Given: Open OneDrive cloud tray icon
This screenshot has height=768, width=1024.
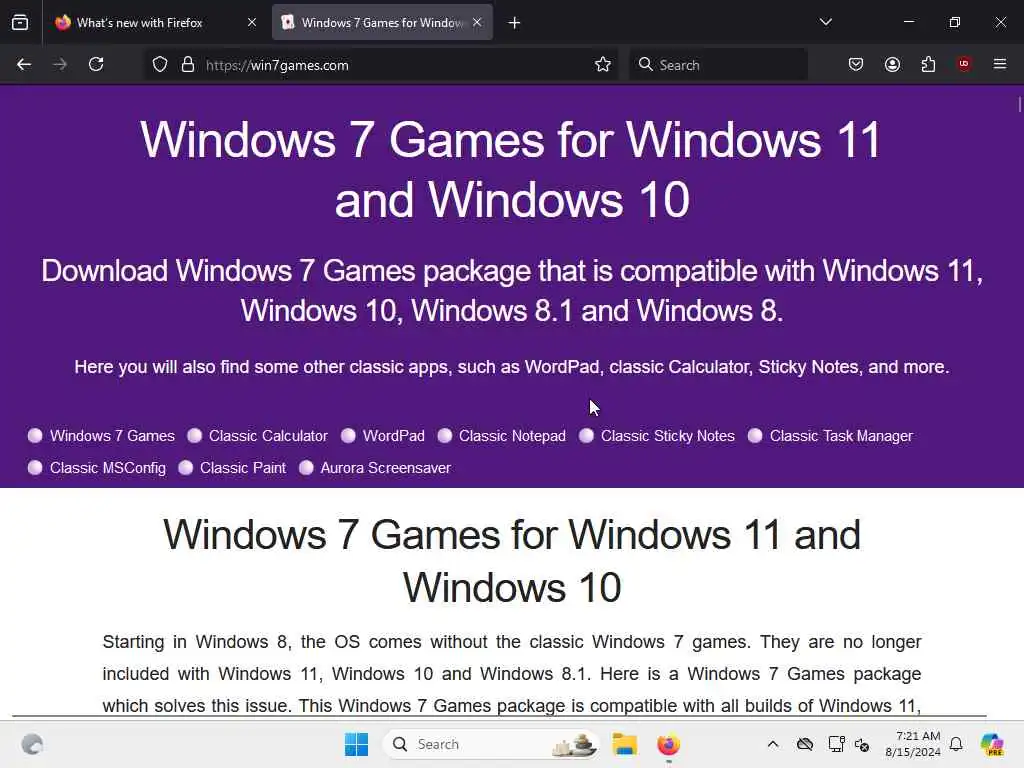Looking at the screenshot, I should coord(805,744).
